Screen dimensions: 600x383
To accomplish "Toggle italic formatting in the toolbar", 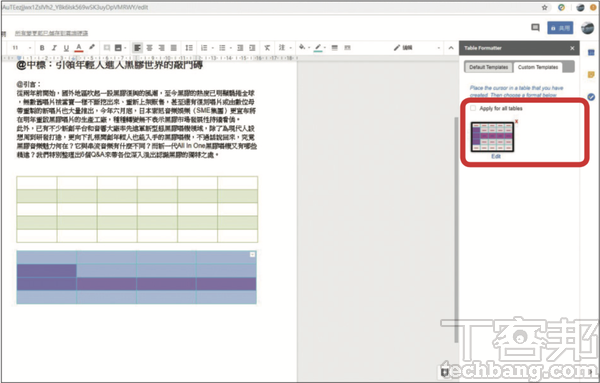I will click(54, 48).
